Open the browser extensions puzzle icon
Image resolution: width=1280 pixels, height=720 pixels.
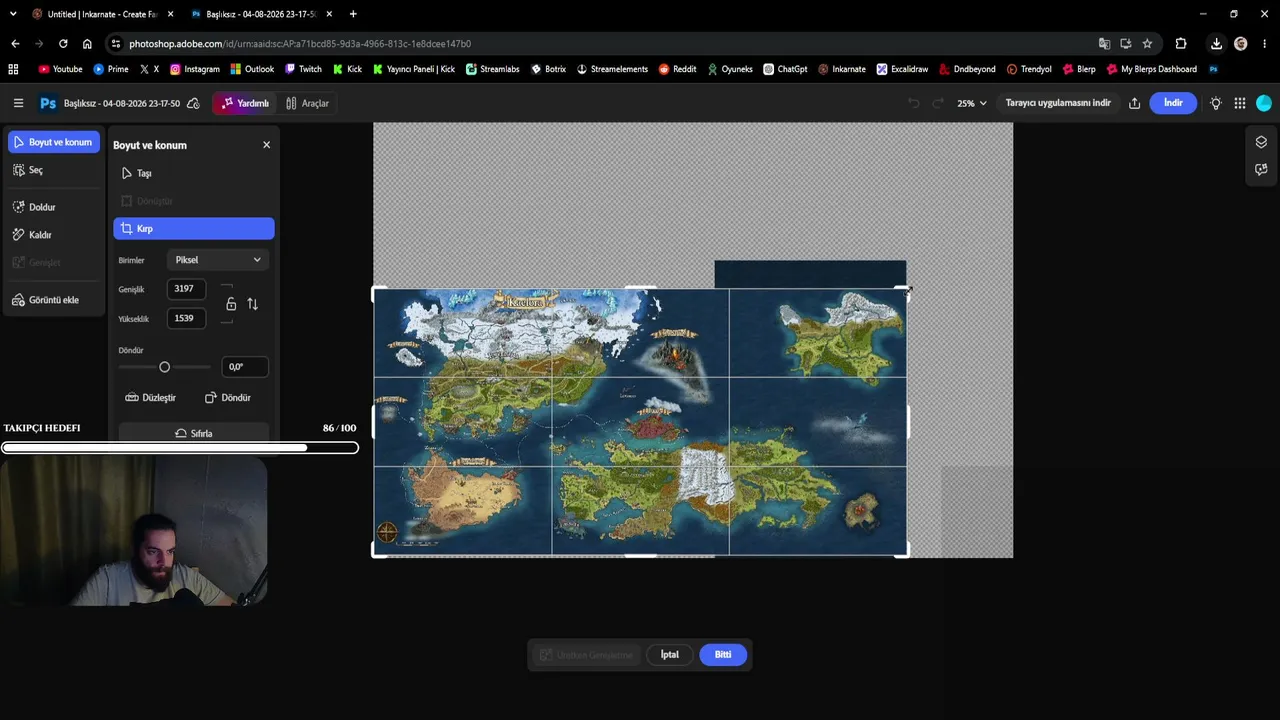[x=1181, y=44]
